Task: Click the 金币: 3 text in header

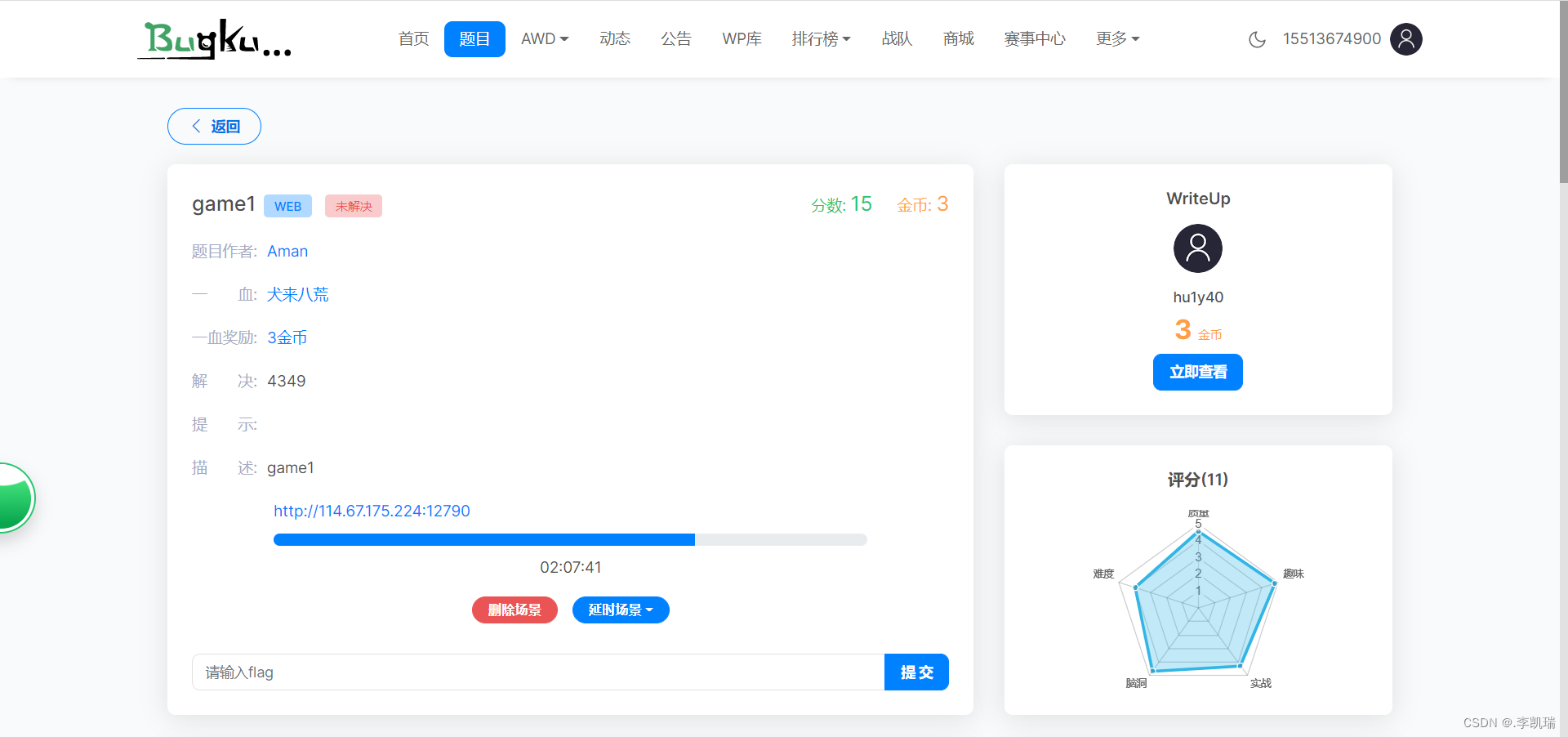Action: [923, 204]
